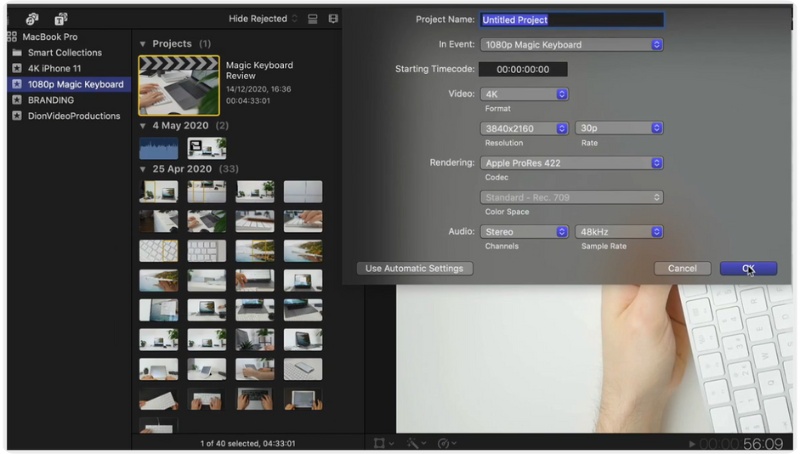Open the enhancements magic wand menu
800x454 pixels.
pos(416,443)
